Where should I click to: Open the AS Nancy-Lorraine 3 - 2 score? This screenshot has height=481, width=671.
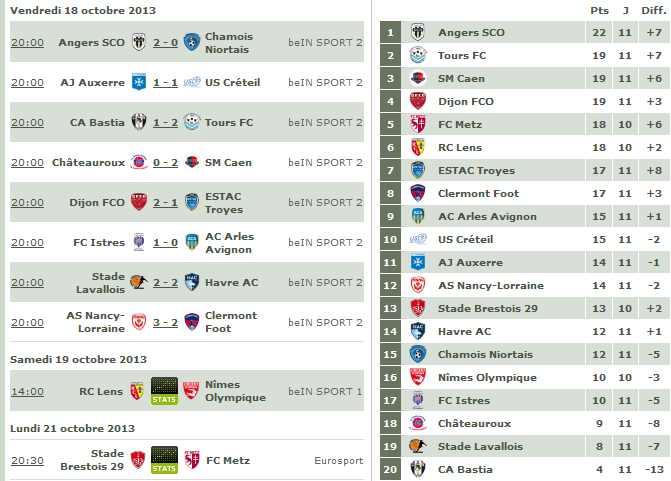point(165,322)
